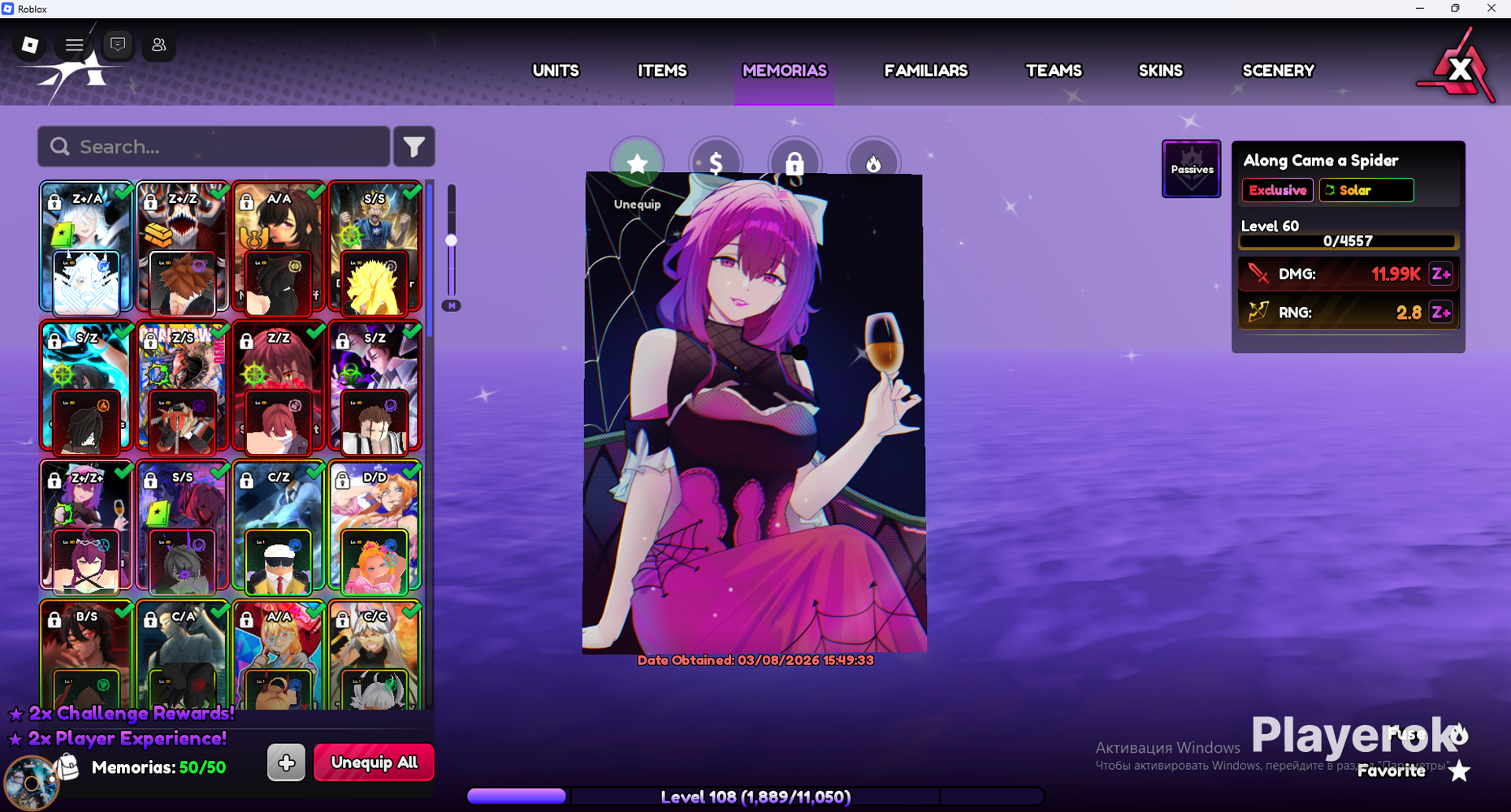Select the Z/S memoria card
1511x812 pixels.
(182, 387)
